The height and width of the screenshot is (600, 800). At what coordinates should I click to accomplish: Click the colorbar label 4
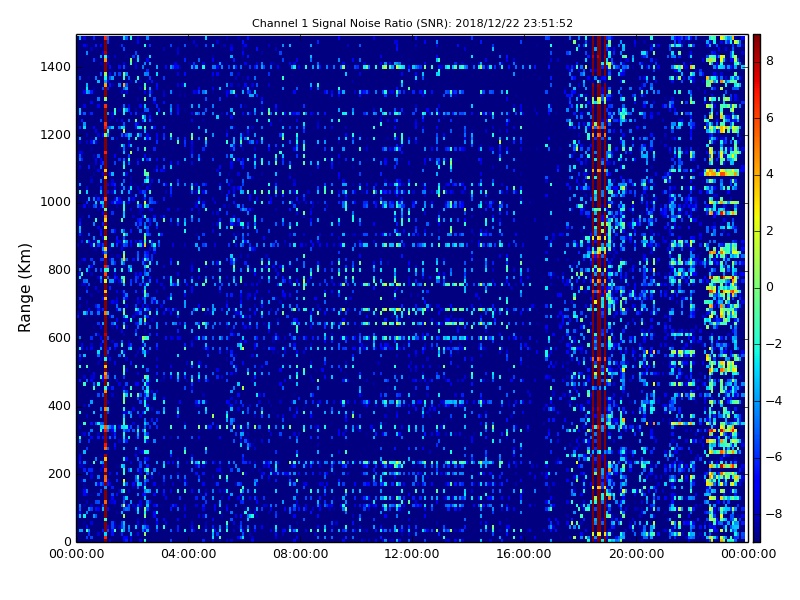coord(770,174)
